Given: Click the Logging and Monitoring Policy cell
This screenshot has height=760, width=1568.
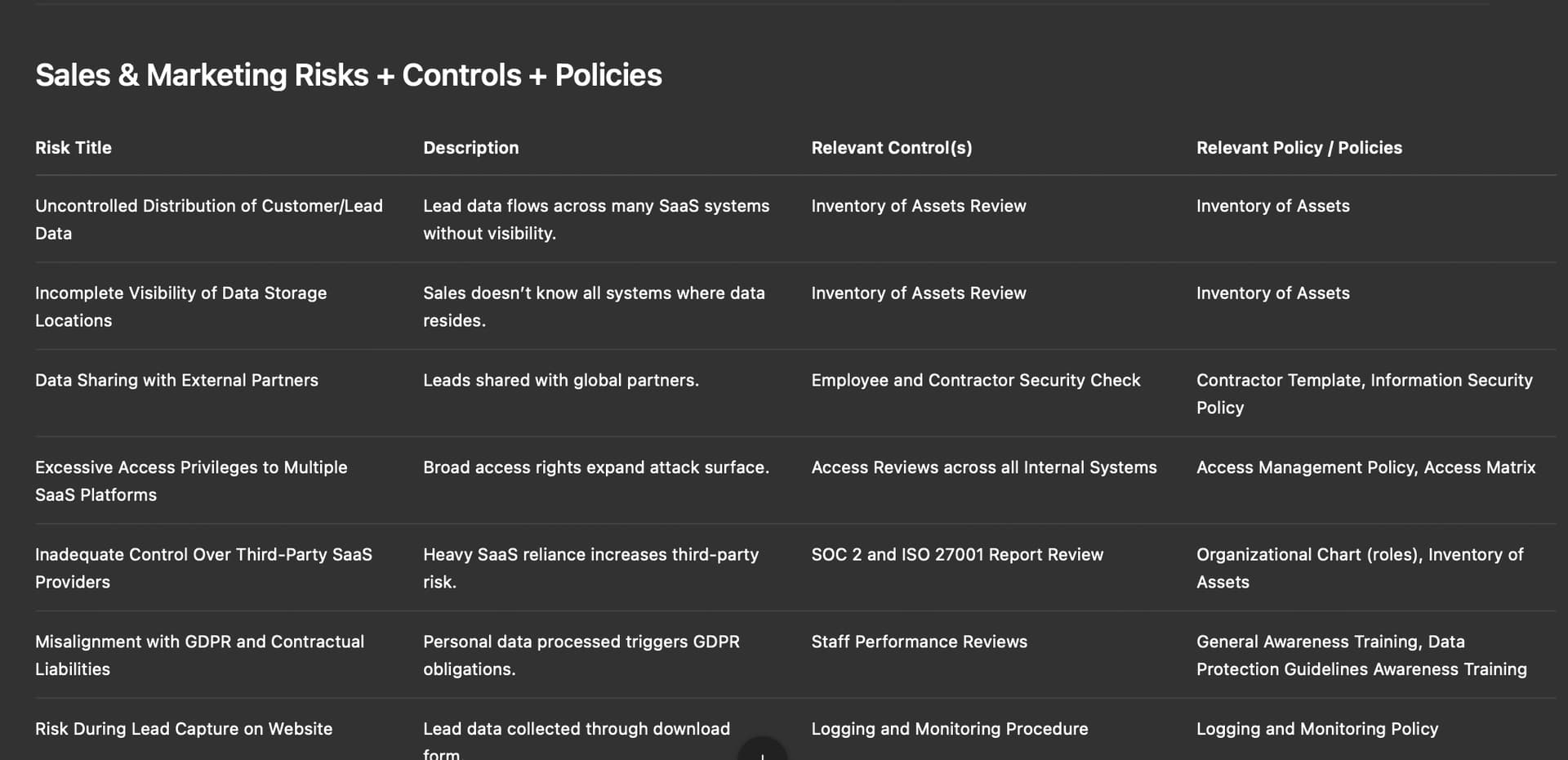Looking at the screenshot, I should coord(1316,729).
